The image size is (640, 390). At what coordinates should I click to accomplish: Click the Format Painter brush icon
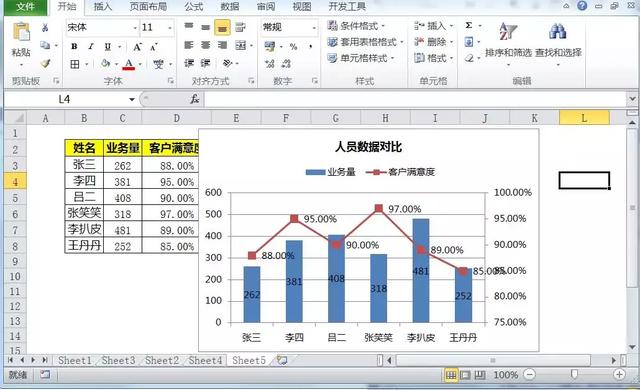point(45,63)
